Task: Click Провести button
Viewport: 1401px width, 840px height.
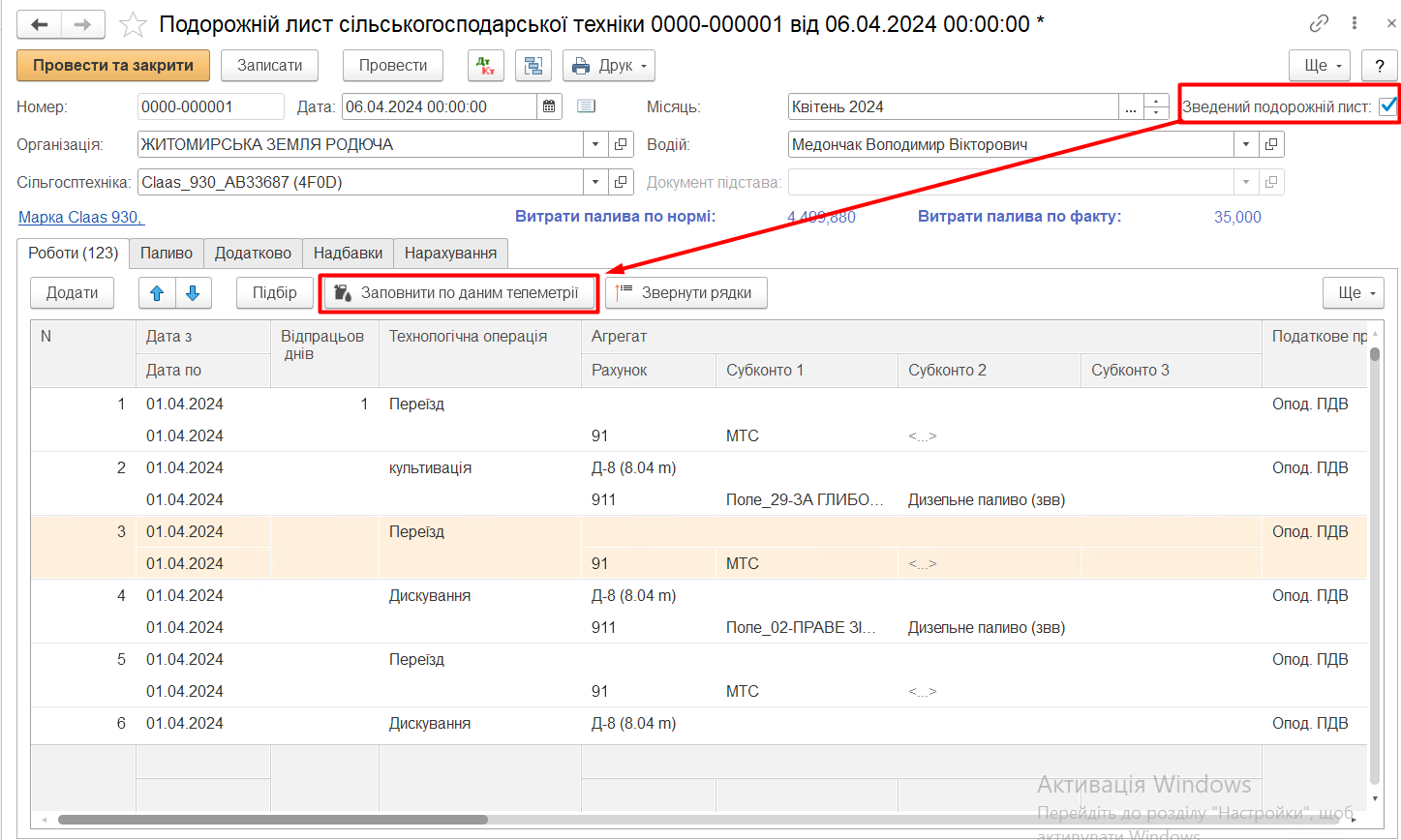Action: tap(393, 66)
